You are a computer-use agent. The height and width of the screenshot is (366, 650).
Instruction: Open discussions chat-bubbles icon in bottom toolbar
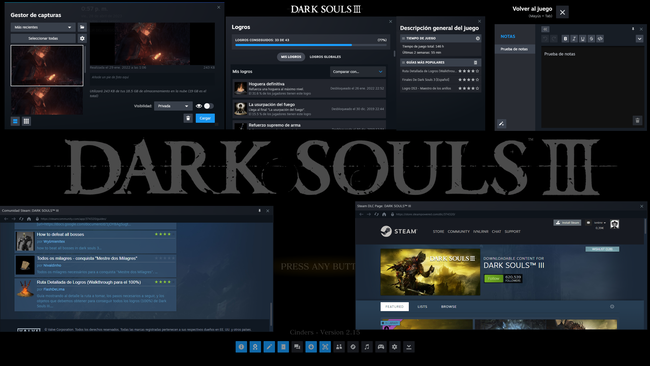[297, 347]
